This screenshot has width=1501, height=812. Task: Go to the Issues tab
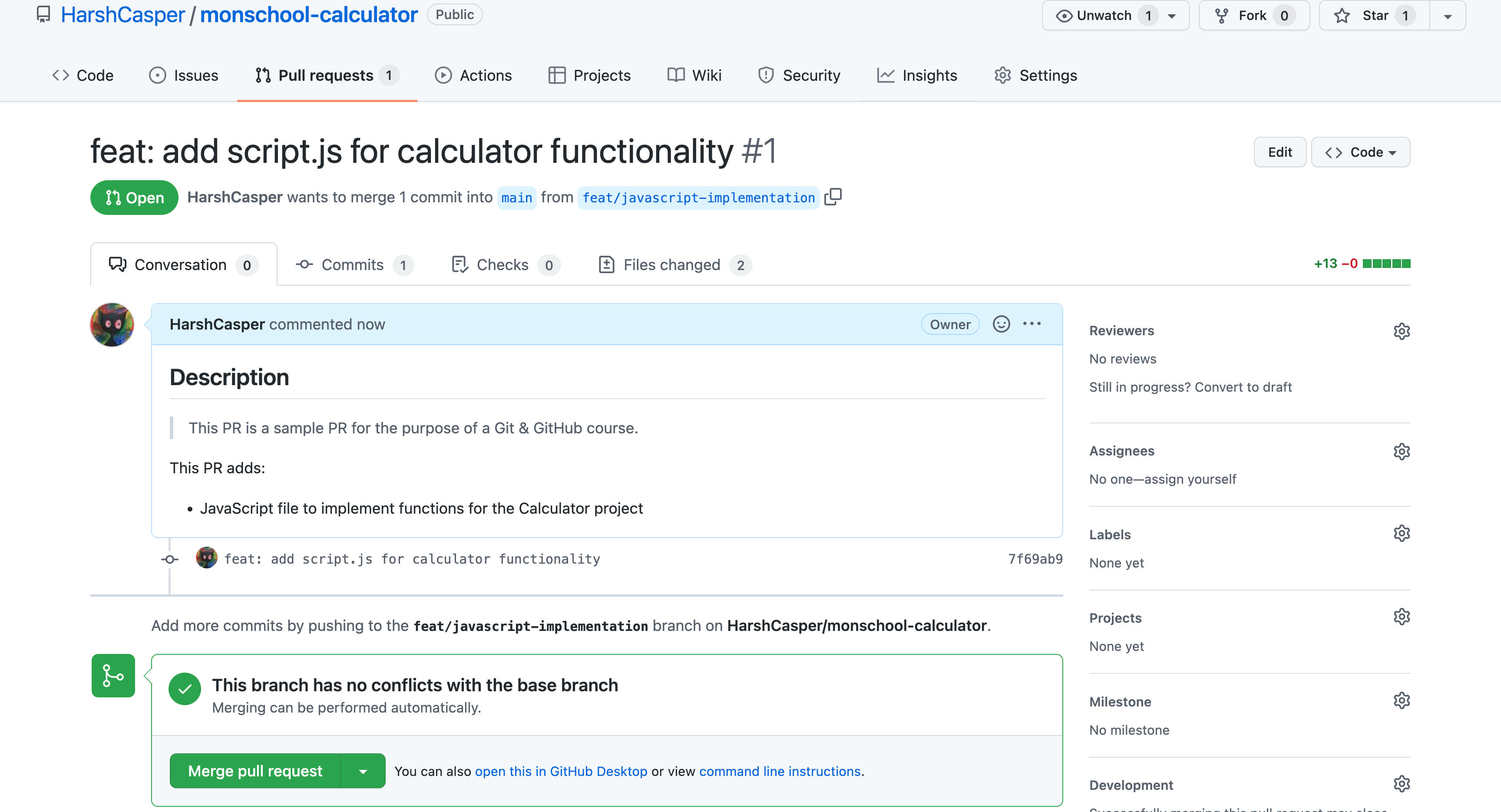[x=184, y=75]
